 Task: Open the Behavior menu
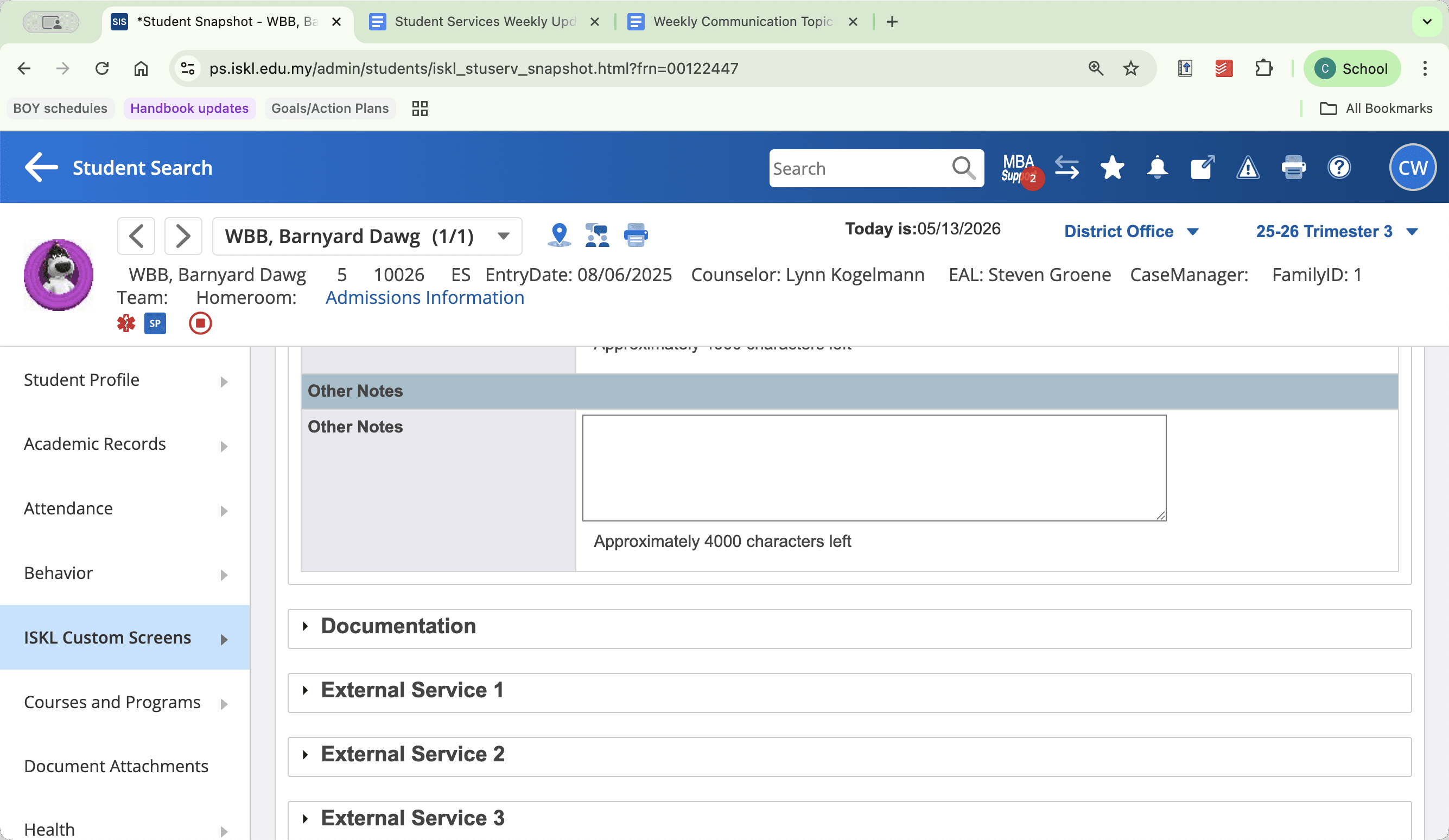(125, 573)
